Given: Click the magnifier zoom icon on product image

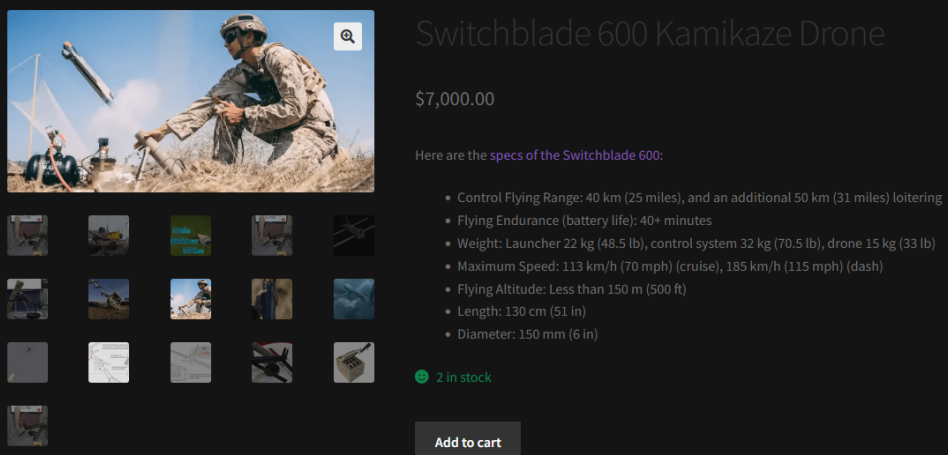Looking at the screenshot, I should pyautogui.click(x=347, y=37).
